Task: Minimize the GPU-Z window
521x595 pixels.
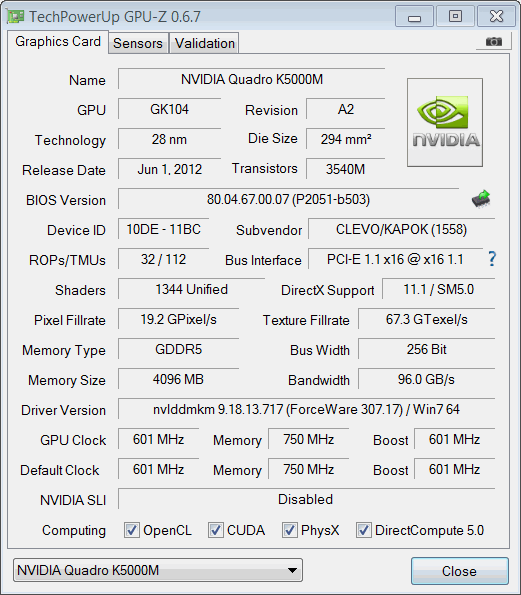Action: pos(414,17)
